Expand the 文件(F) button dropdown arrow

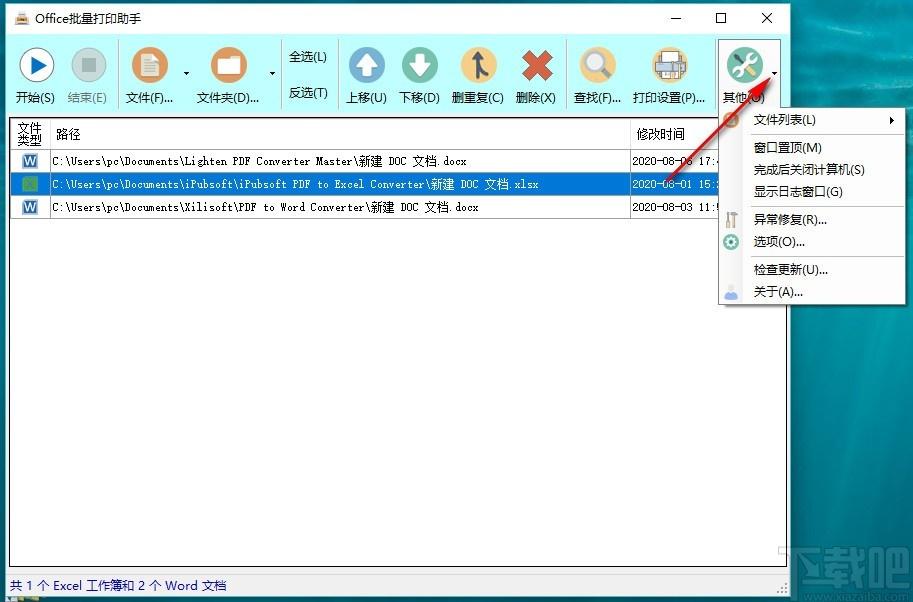point(186,73)
